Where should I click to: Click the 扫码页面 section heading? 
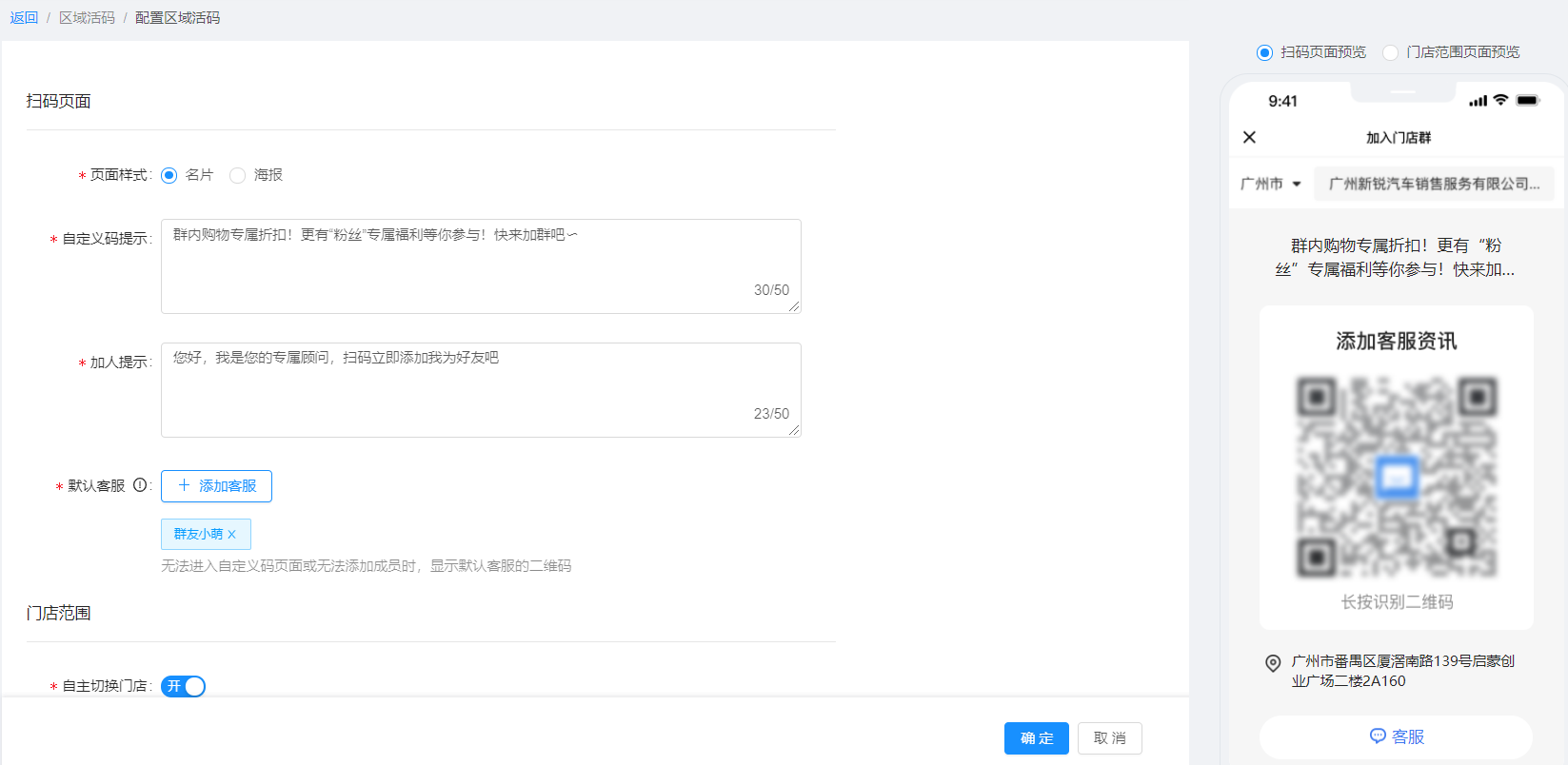(59, 101)
